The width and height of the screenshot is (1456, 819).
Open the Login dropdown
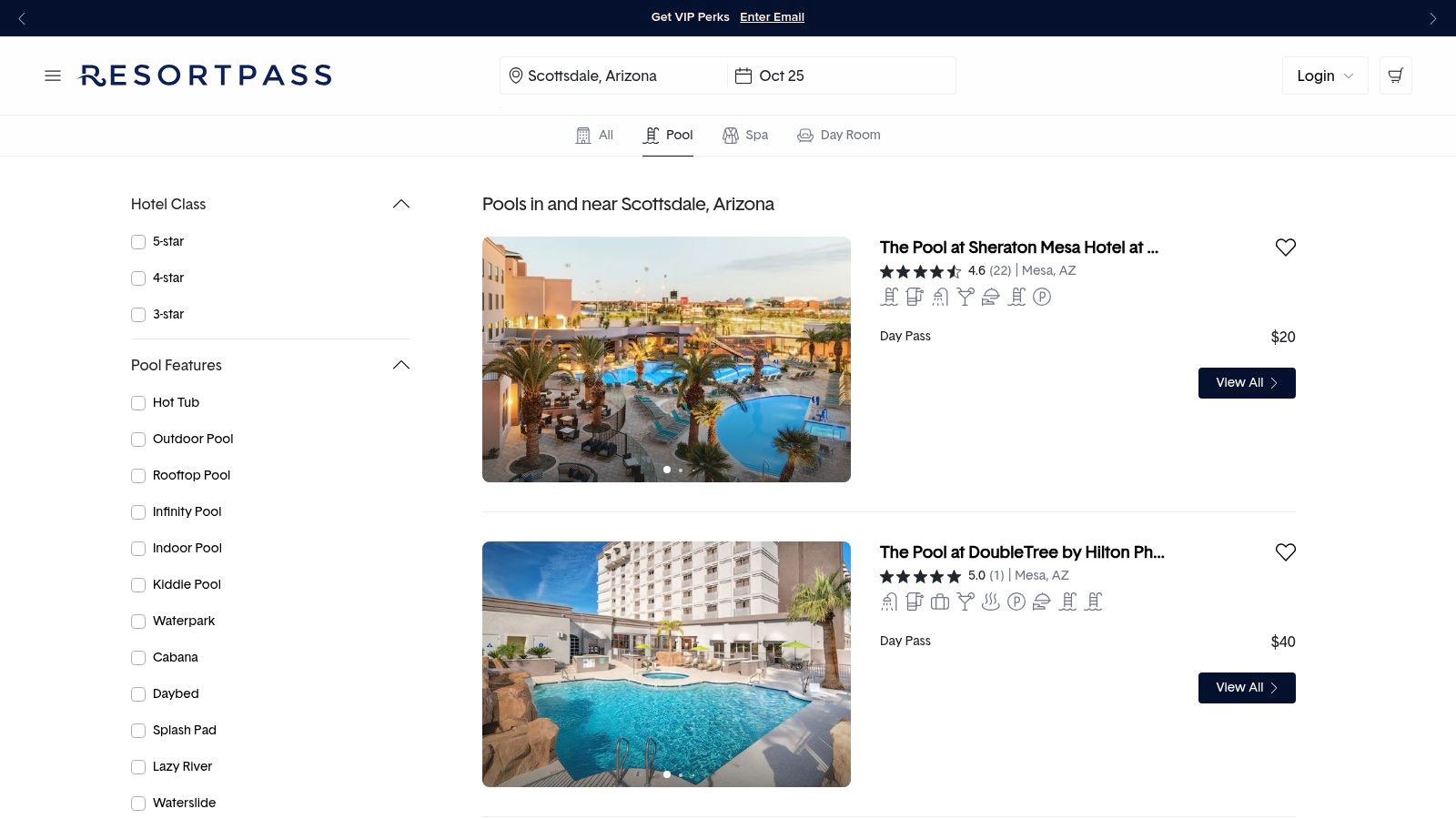click(1324, 76)
